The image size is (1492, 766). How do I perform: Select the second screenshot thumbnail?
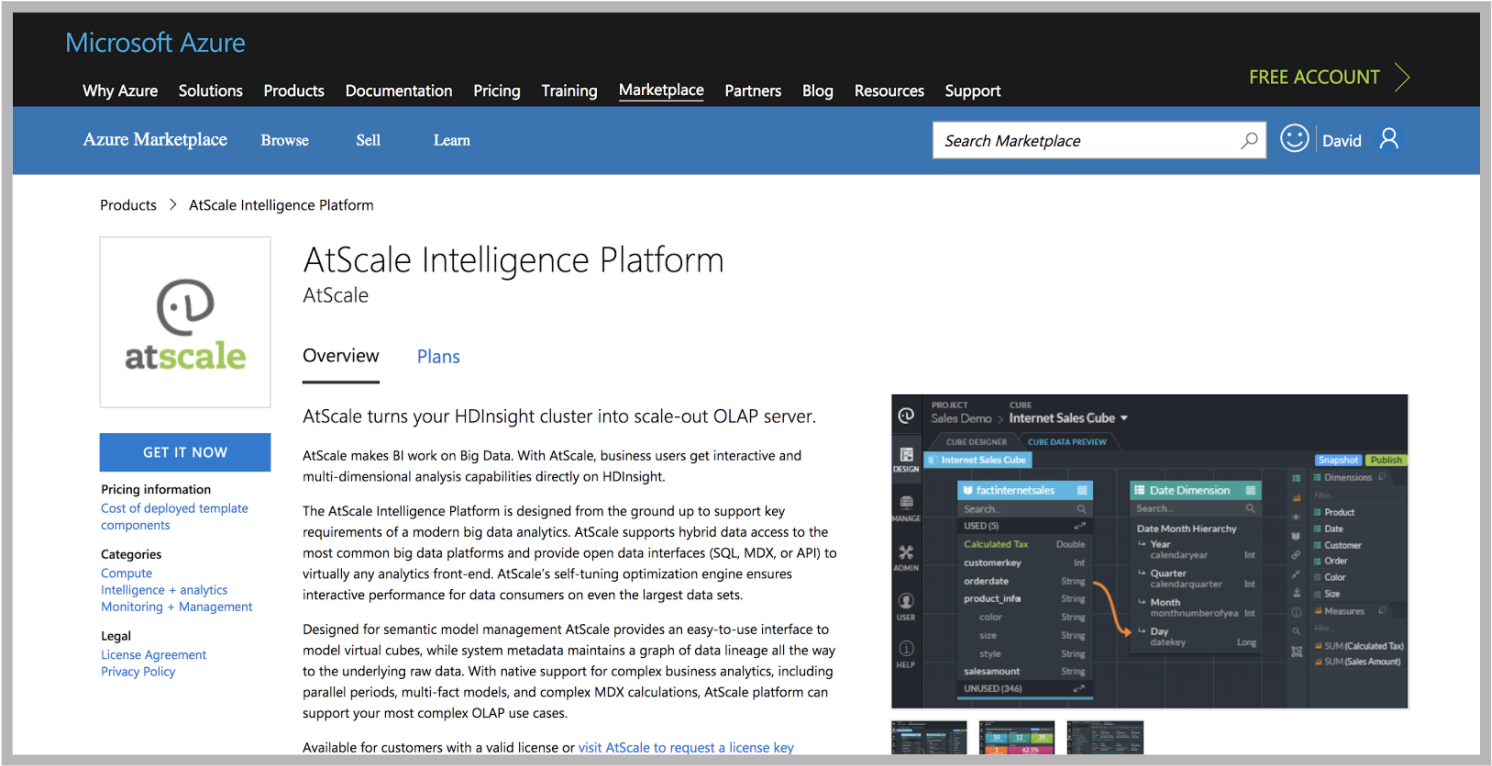[x=1017, y=737]
